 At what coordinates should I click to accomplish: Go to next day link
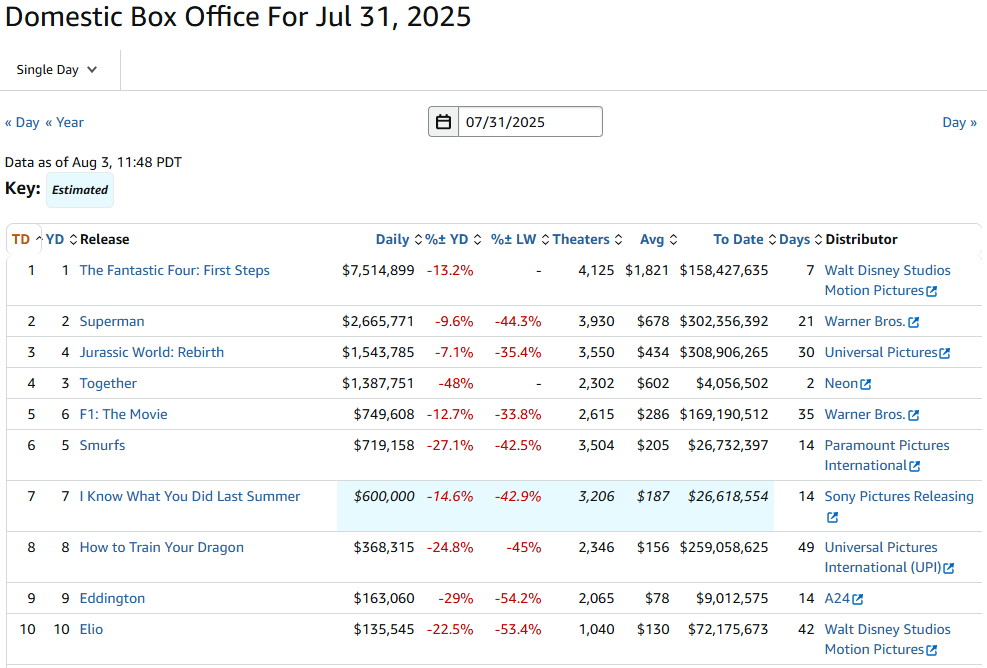[959, 122]
